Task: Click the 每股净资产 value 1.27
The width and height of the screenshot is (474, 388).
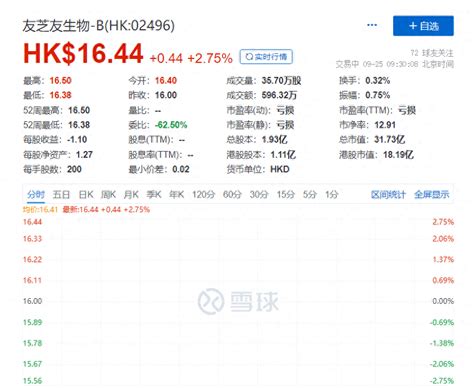Action: pos(84,155)
